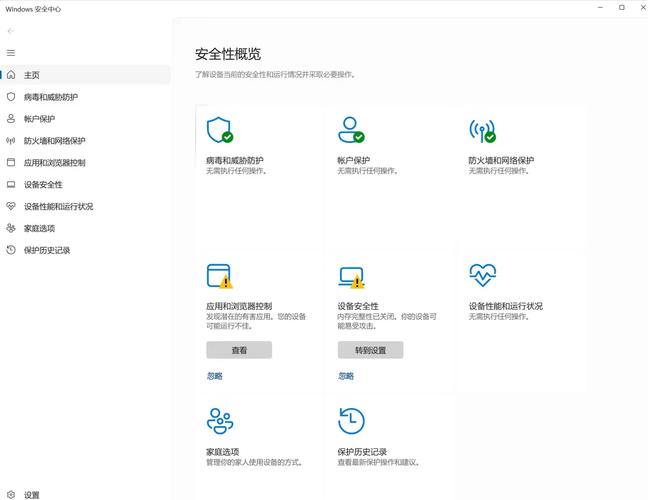Viewport: 648px width, 500px height.
Task: Click the Windows 安全中心 window title
Action: tap(33, 9)
